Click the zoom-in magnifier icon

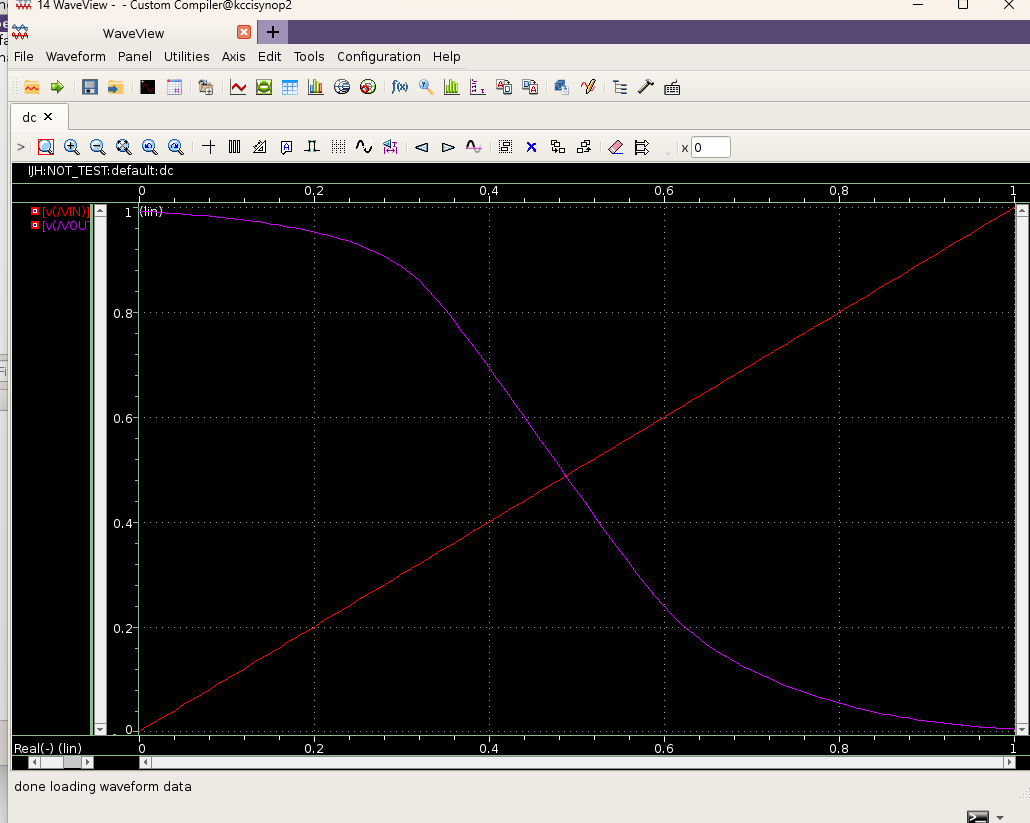coord(72,147)
